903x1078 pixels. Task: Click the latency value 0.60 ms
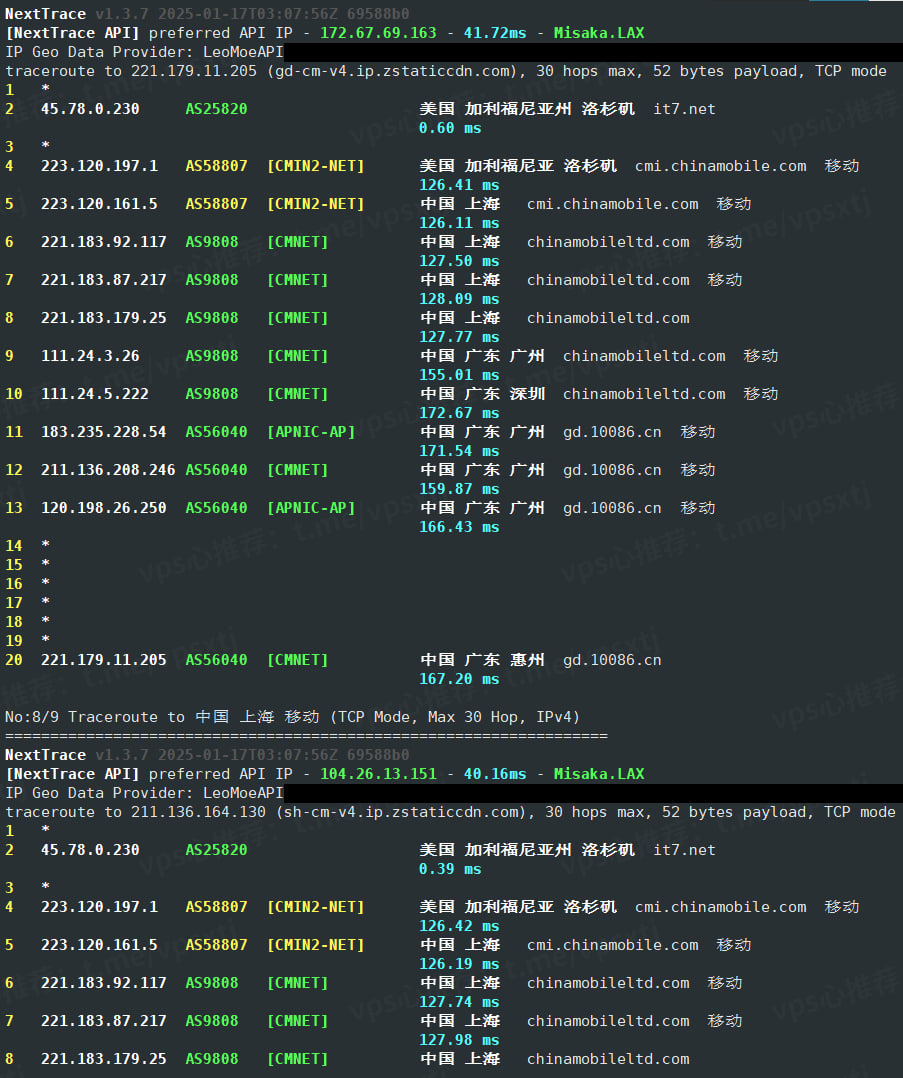click(x=450, y=128)
